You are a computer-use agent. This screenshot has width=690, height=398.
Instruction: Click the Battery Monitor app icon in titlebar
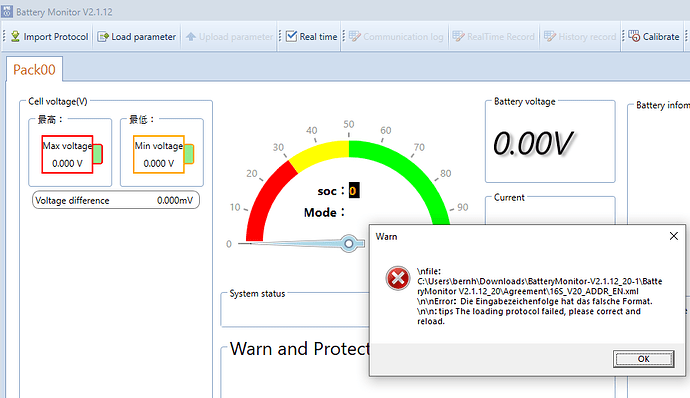[x=7, y=11]
